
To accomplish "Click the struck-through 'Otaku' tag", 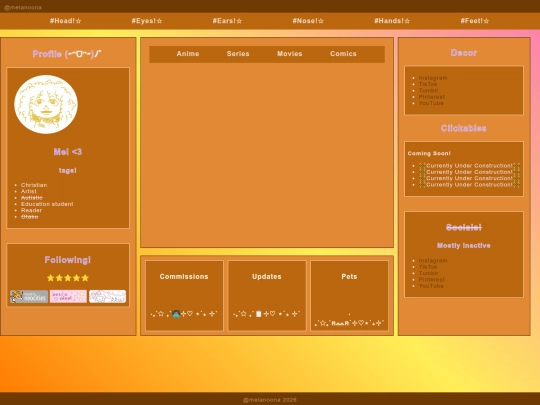I will 29,217.
